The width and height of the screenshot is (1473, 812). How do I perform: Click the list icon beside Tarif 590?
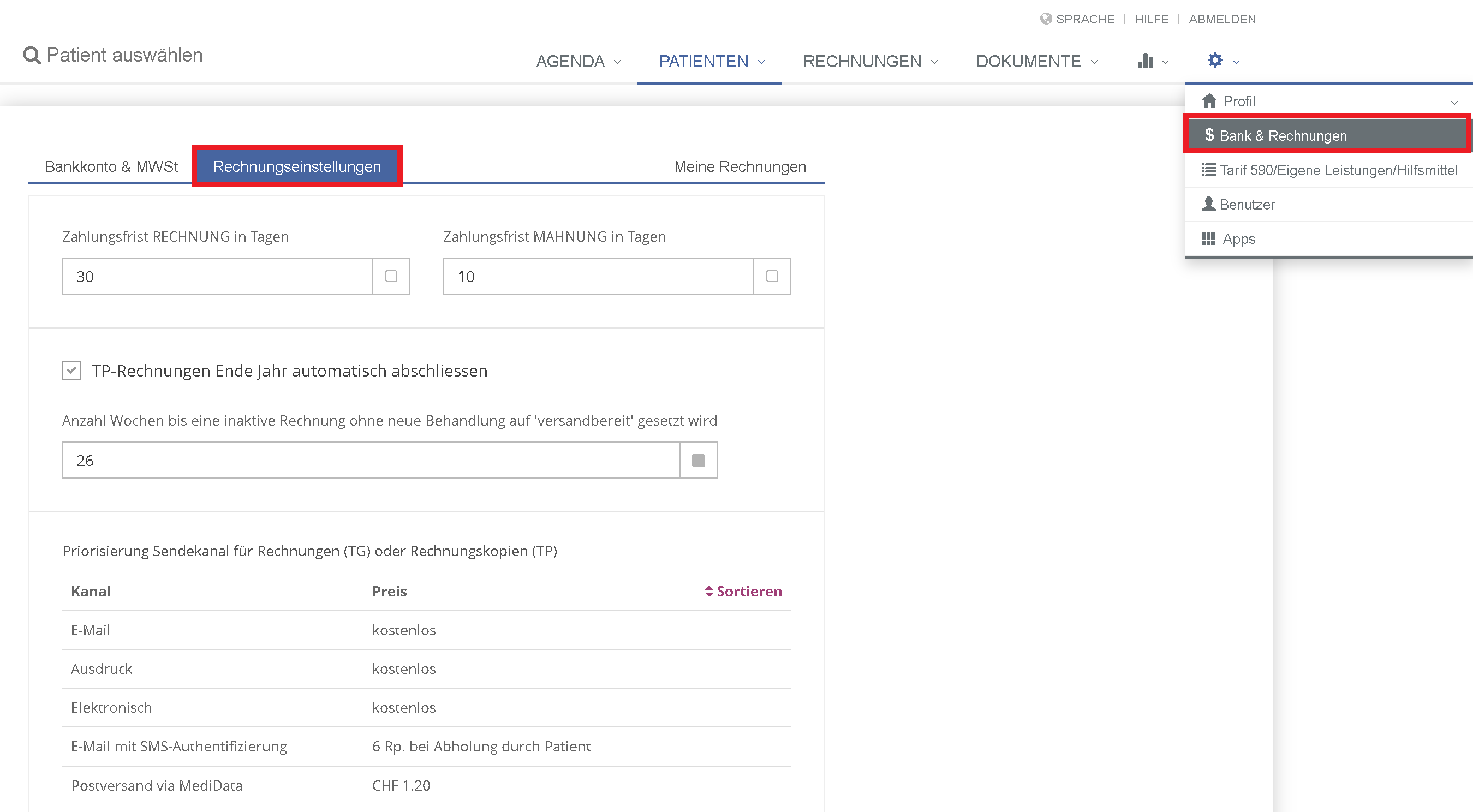[x=1208, y=170]
